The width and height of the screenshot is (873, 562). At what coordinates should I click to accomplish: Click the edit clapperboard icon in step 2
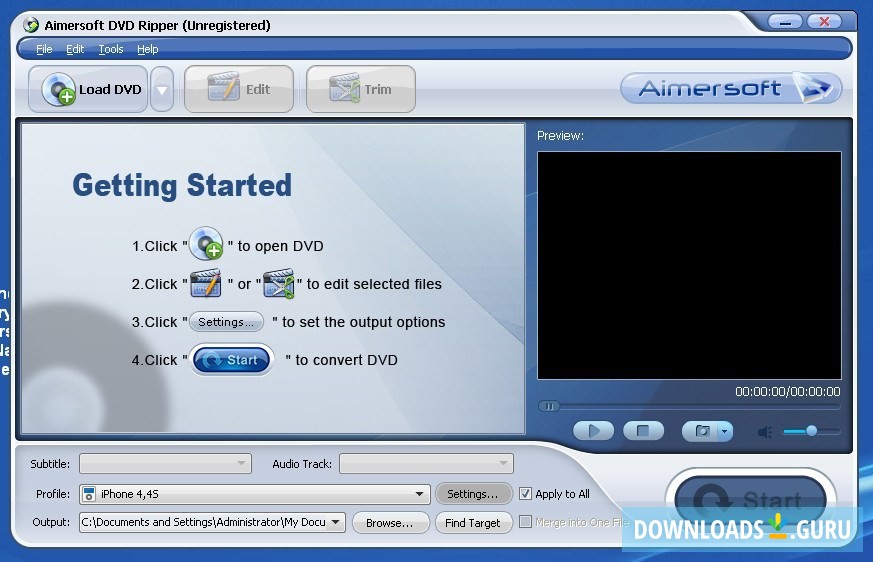tap(205, 284)
